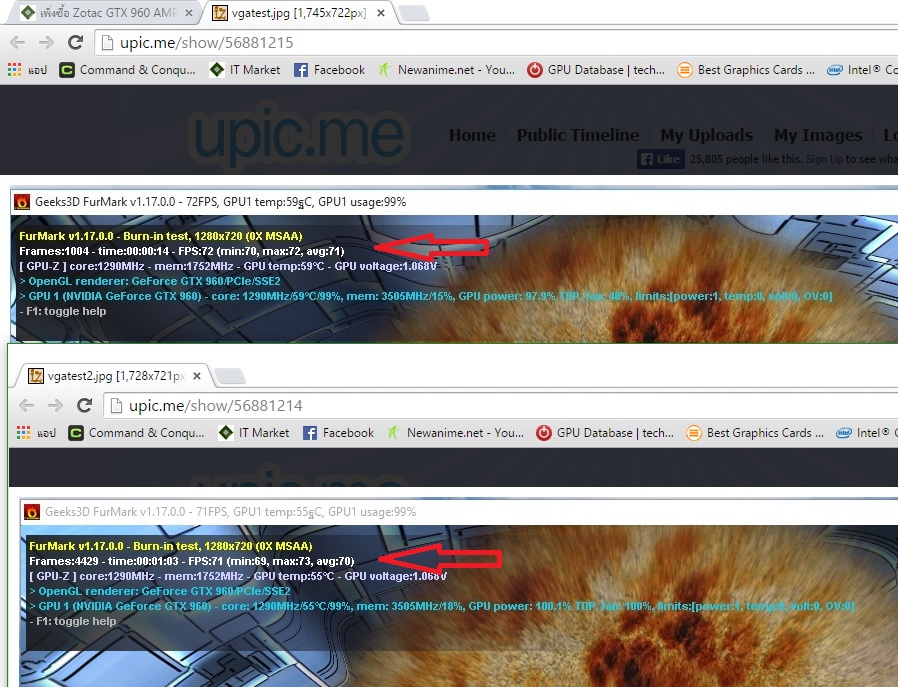
Task: Open a new tab in the lower browser
Action: click(230, 376)
